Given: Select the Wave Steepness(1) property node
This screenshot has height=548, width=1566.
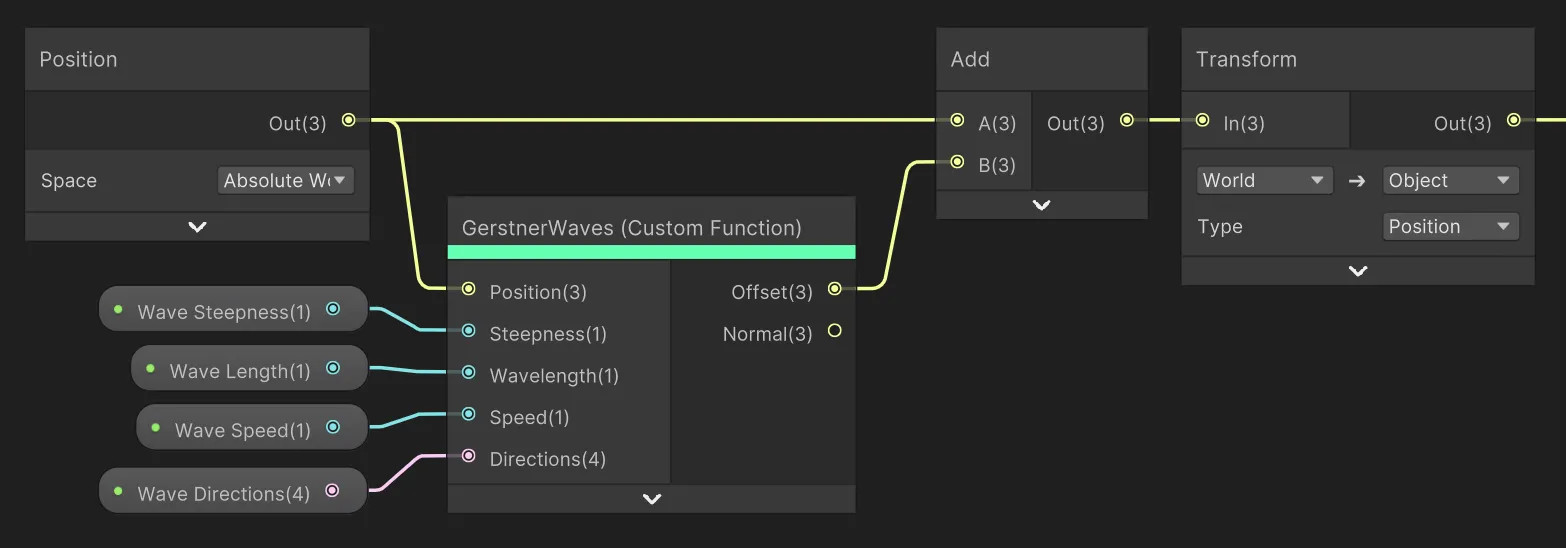Looking at the screenshot, I should tap(233, 310).
